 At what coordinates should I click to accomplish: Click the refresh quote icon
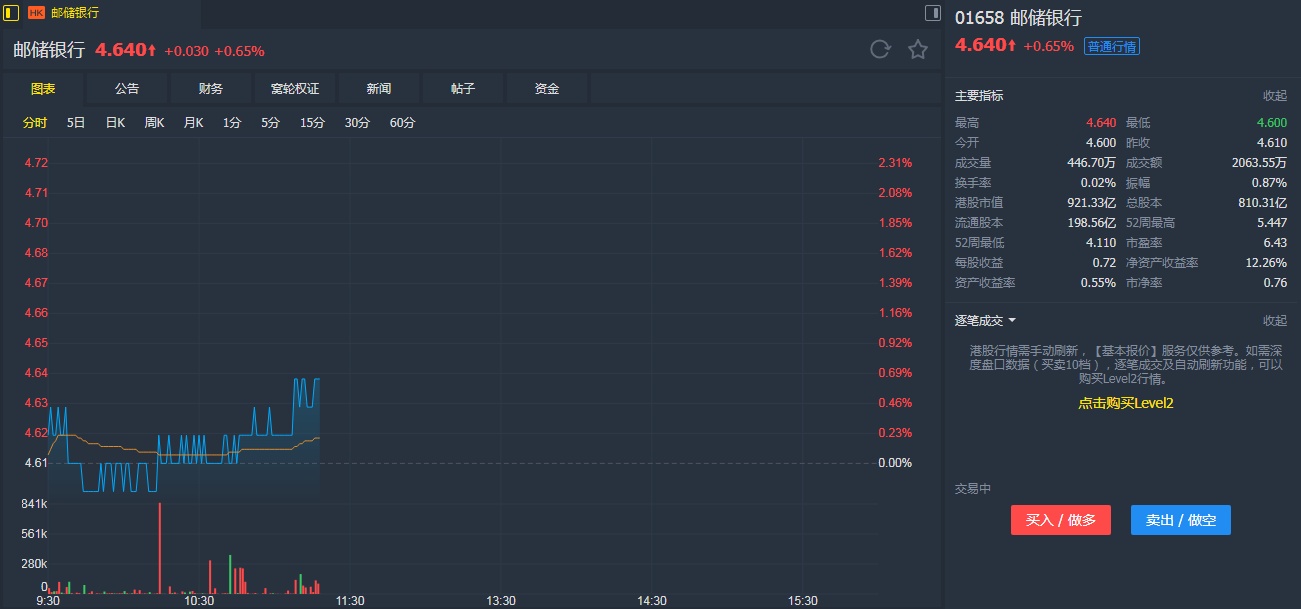tap(880, 49)
